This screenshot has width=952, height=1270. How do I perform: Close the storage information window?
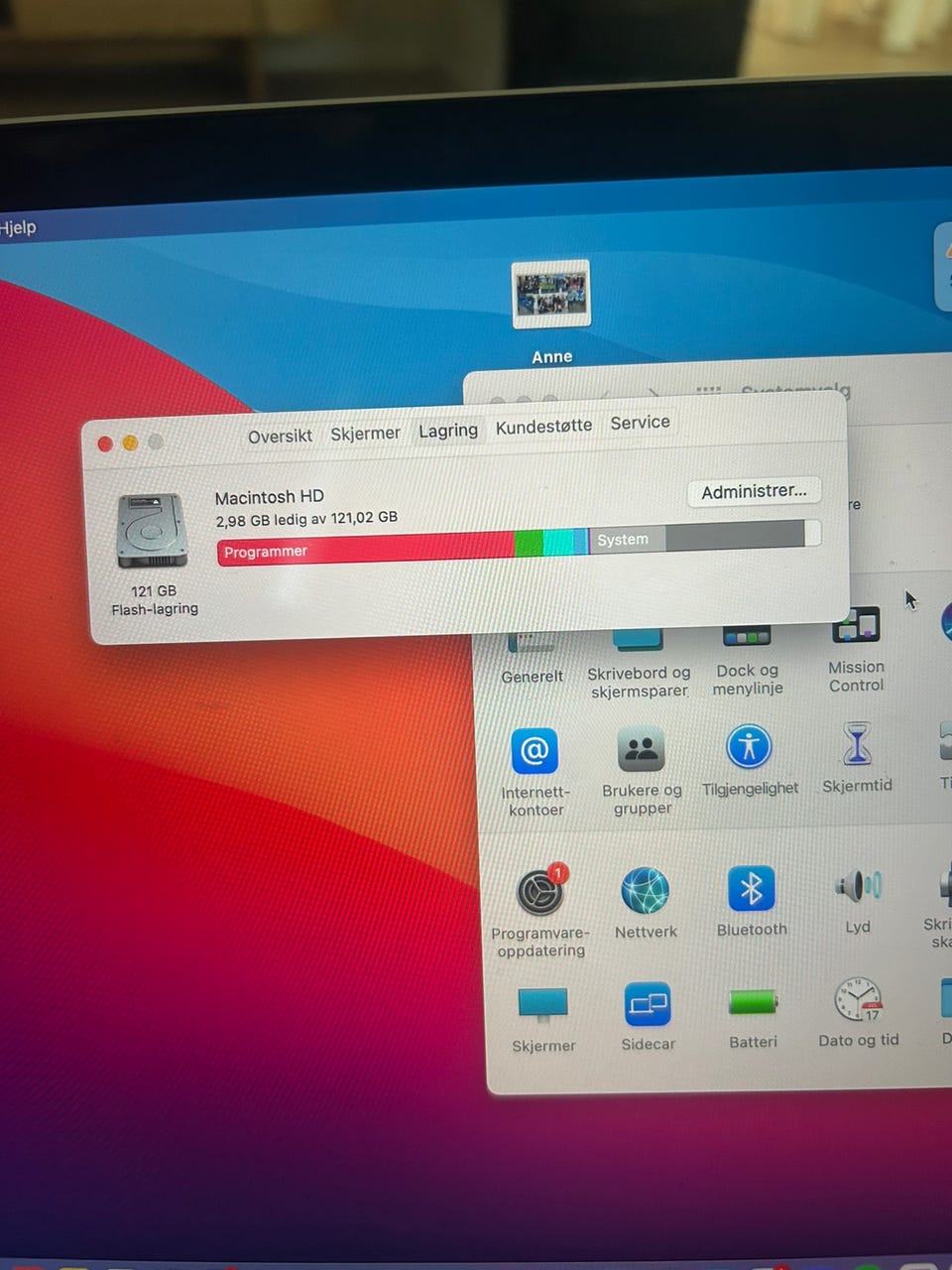105,444
